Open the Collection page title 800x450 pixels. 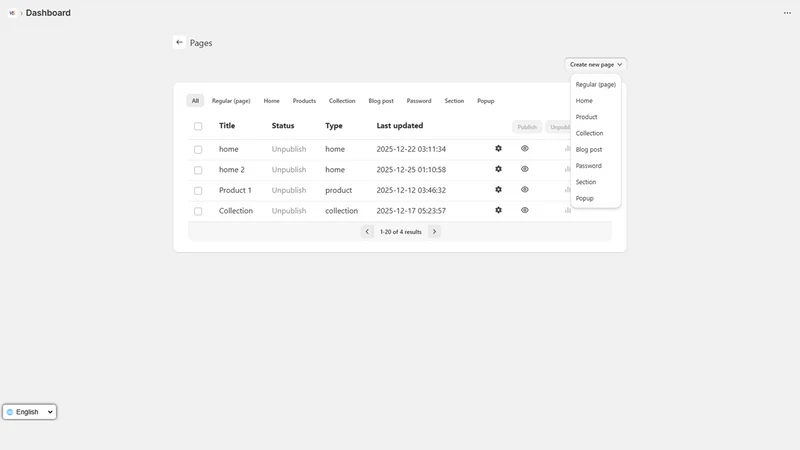236,211
